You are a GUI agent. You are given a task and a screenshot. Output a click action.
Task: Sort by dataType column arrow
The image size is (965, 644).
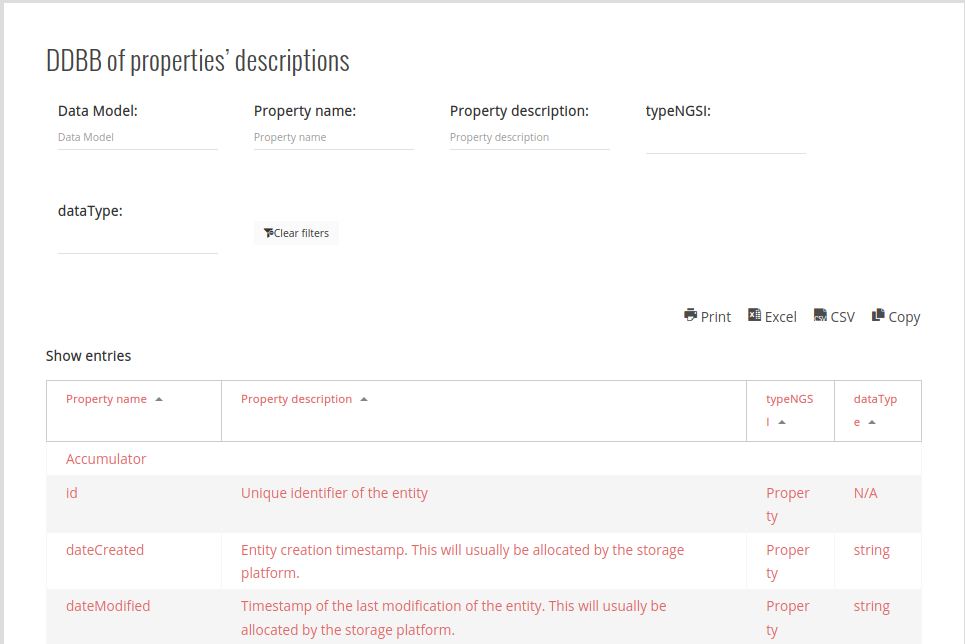(x=872, y=422)
